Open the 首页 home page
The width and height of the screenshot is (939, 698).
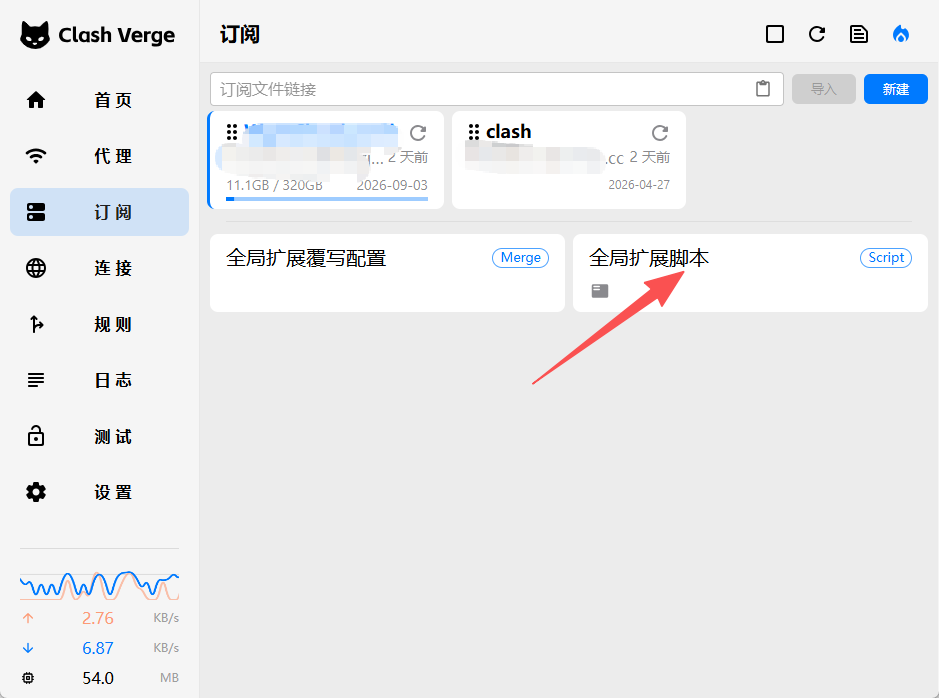99,100
